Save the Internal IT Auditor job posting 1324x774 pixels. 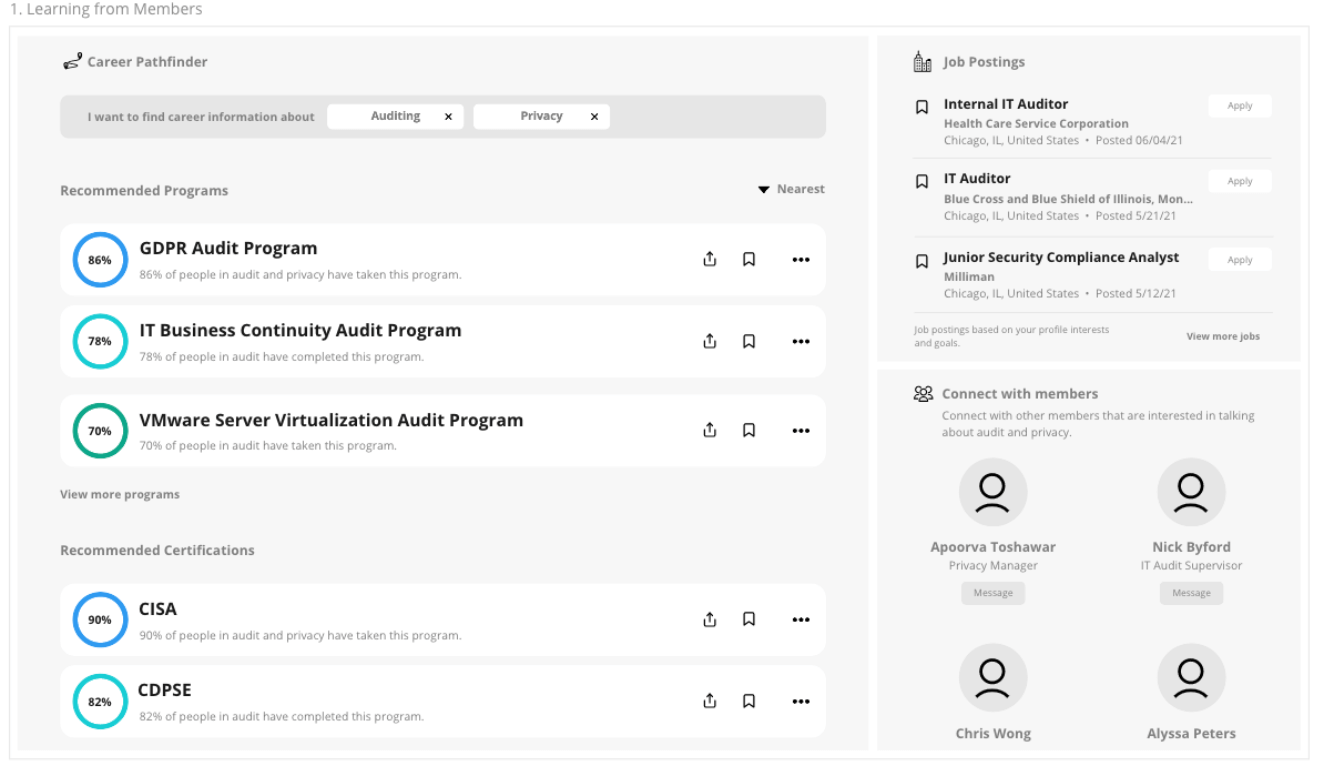pos(923,107)
